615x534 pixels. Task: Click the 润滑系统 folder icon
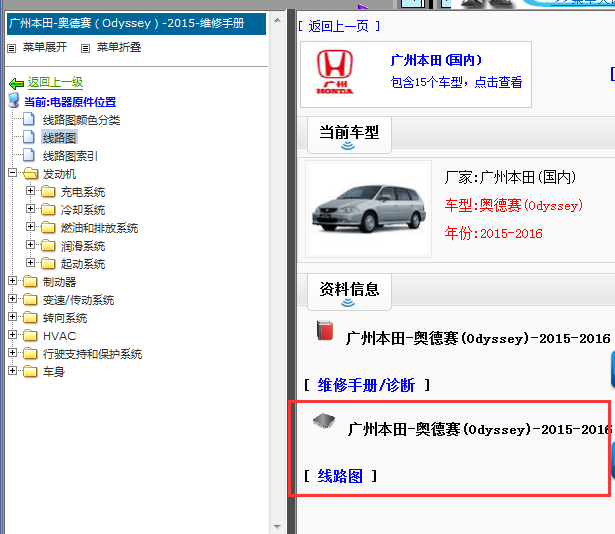pos(48,246)
